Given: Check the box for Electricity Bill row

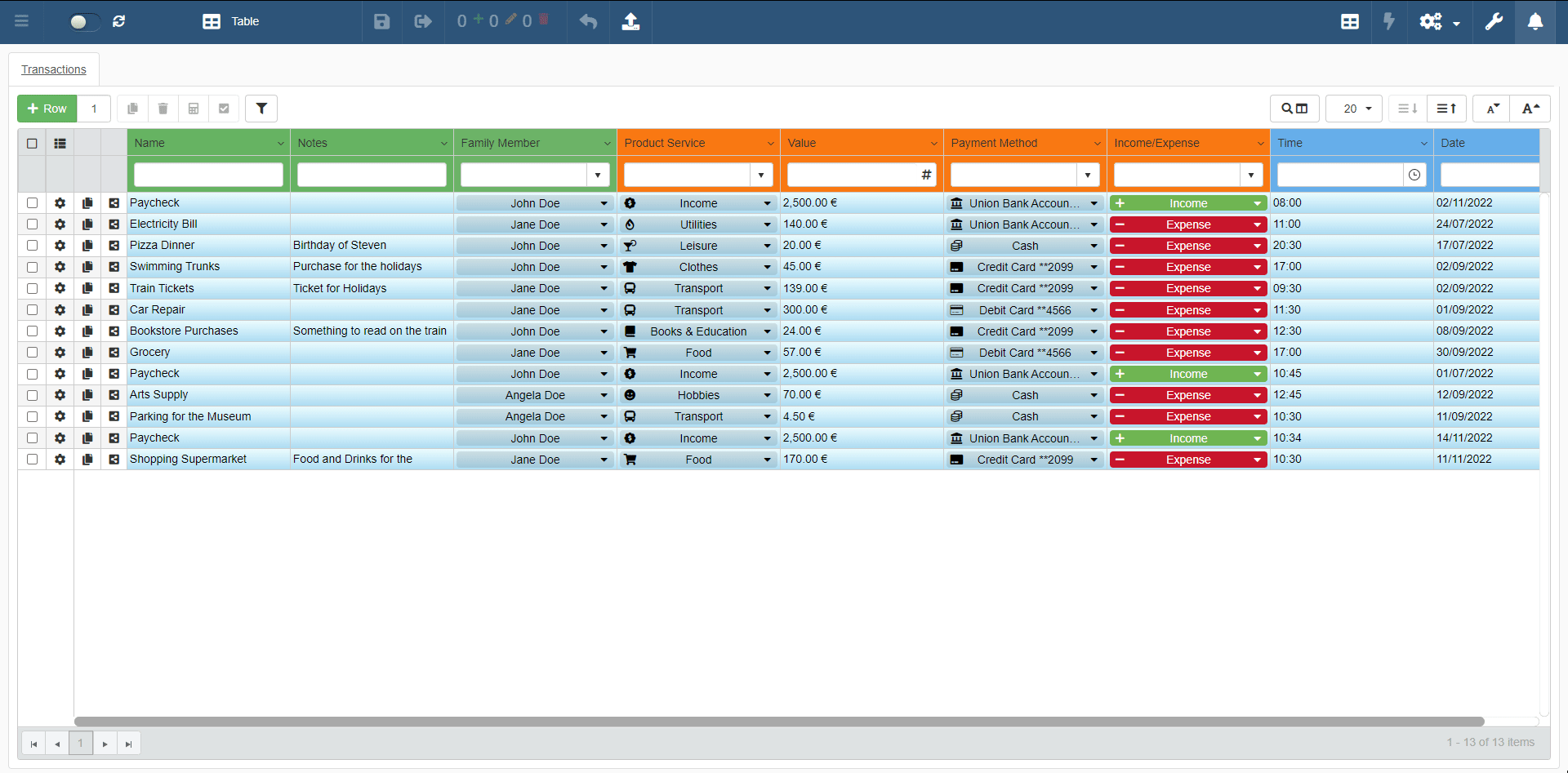Looking at the screenshot, I should (32, 224).
